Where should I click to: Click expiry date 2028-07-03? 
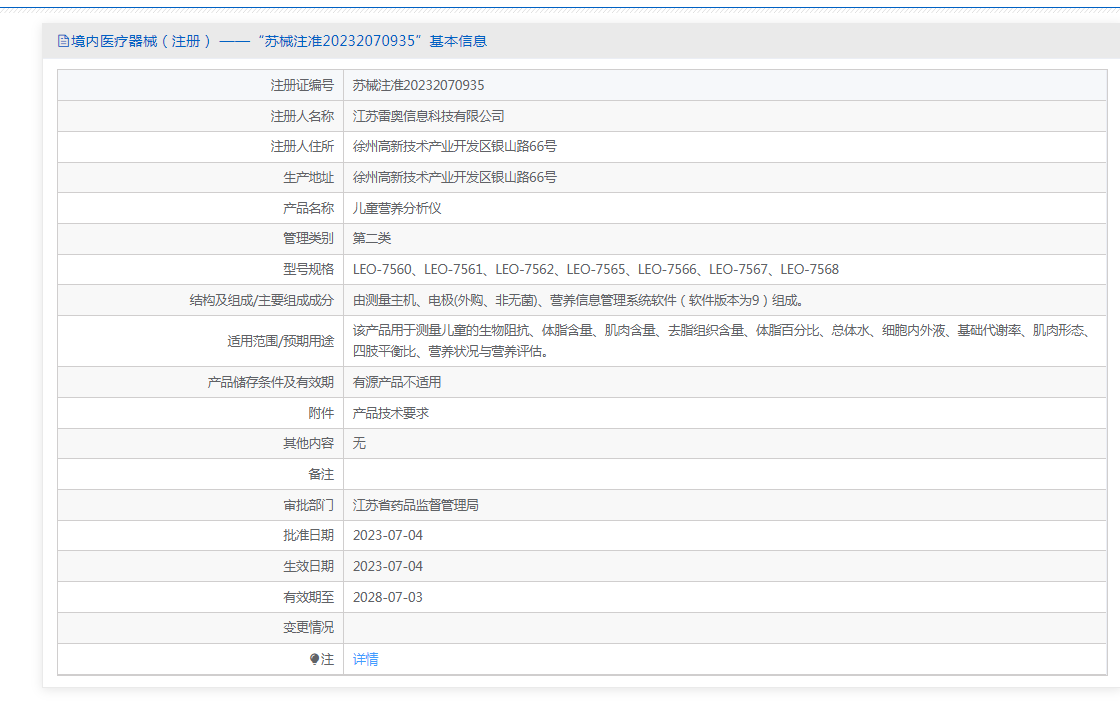388,597
